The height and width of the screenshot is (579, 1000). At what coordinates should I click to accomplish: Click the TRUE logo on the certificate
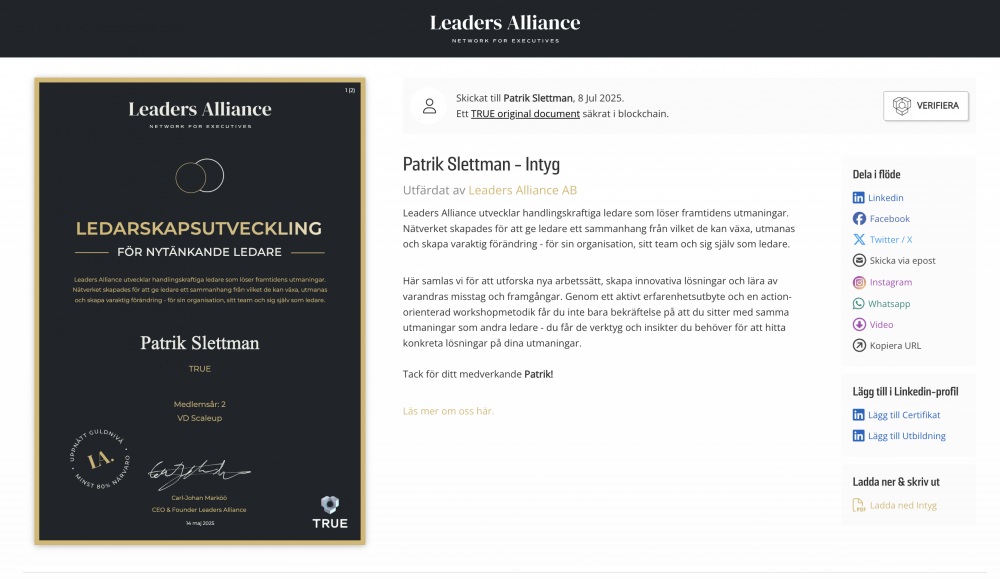click(x=330, y=513)
